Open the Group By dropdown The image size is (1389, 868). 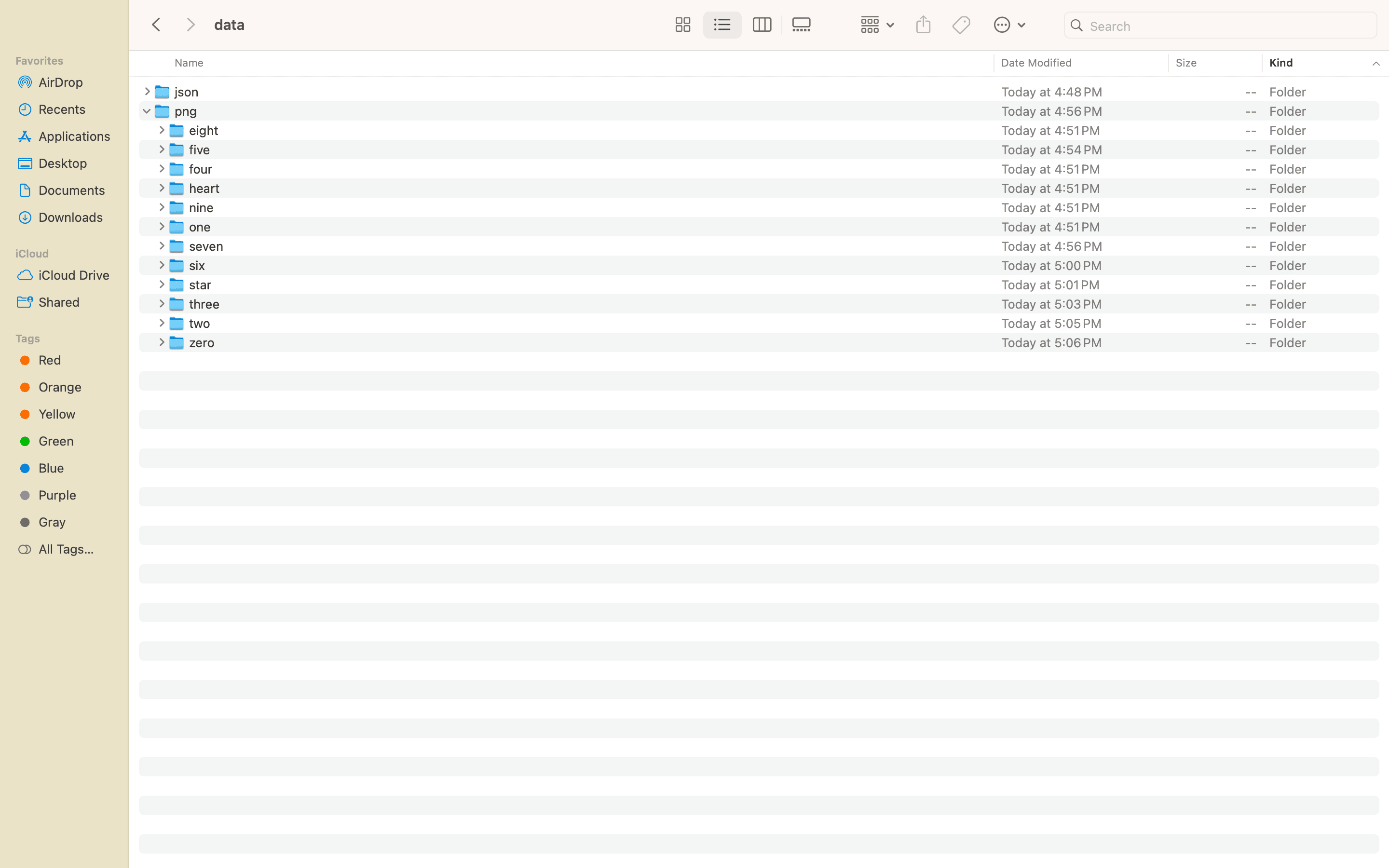click(x=877, y=25)
